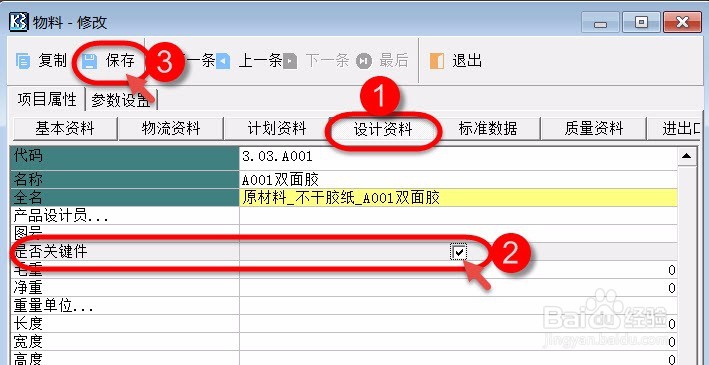Select the 净重 row label
The image size is (709, 365).
coord(125,288)
